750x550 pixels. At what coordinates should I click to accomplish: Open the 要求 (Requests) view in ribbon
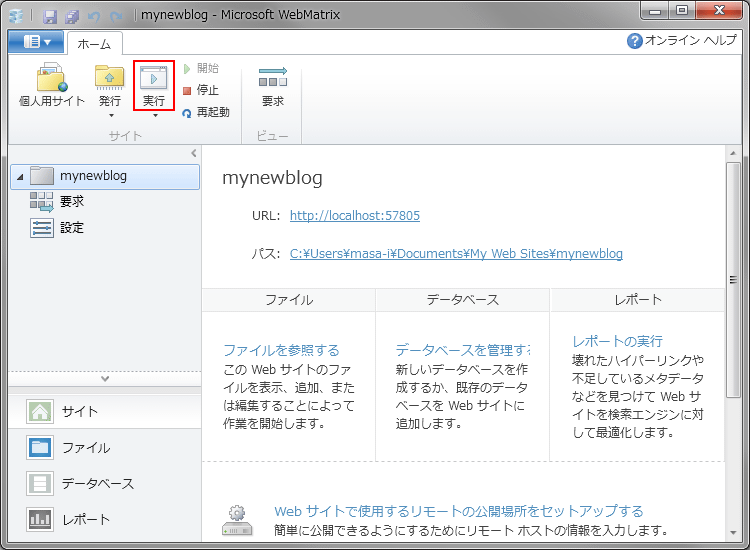pyautogui.click(x=273, y=87)
